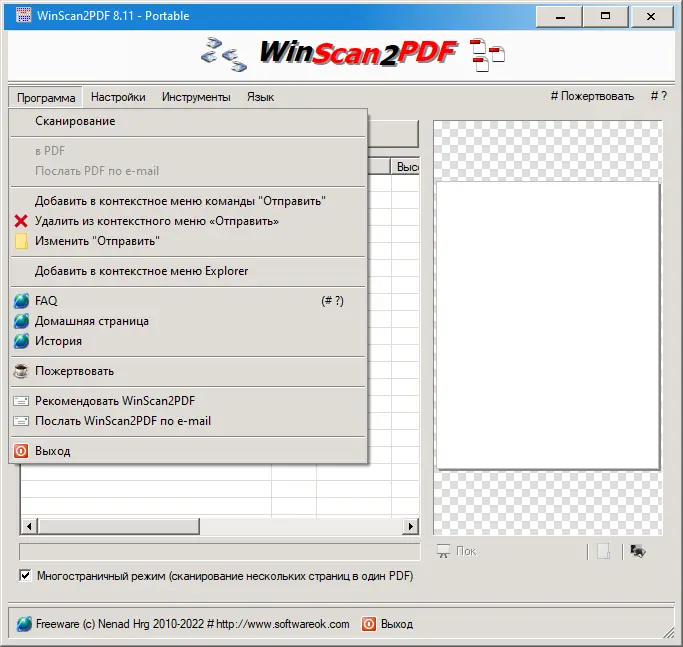The width and height of the screenshot is (683, 647).
Task: Choose Выход from the Программа menu
Action: click(x=188, y=451)
